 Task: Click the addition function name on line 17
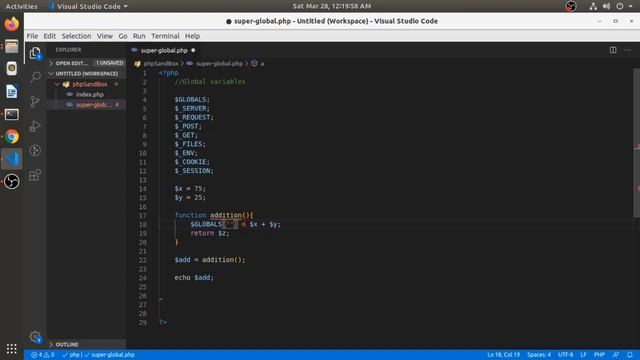click(x=226, y=215)
